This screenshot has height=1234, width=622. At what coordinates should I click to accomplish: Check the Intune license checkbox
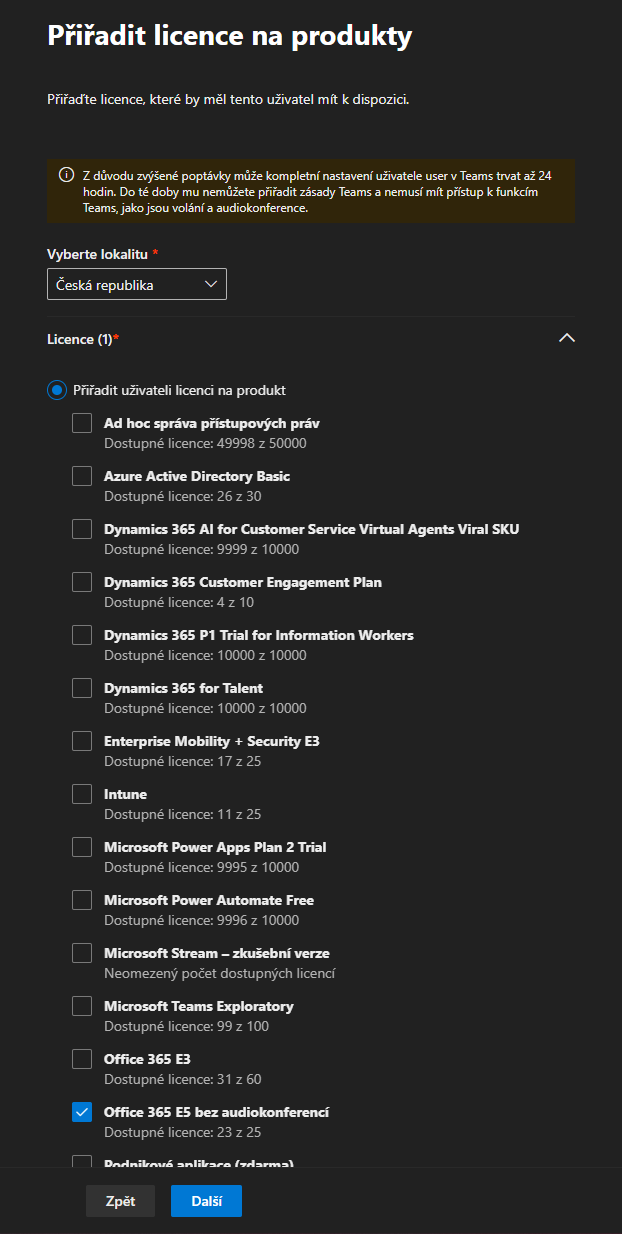click(82, 794)
